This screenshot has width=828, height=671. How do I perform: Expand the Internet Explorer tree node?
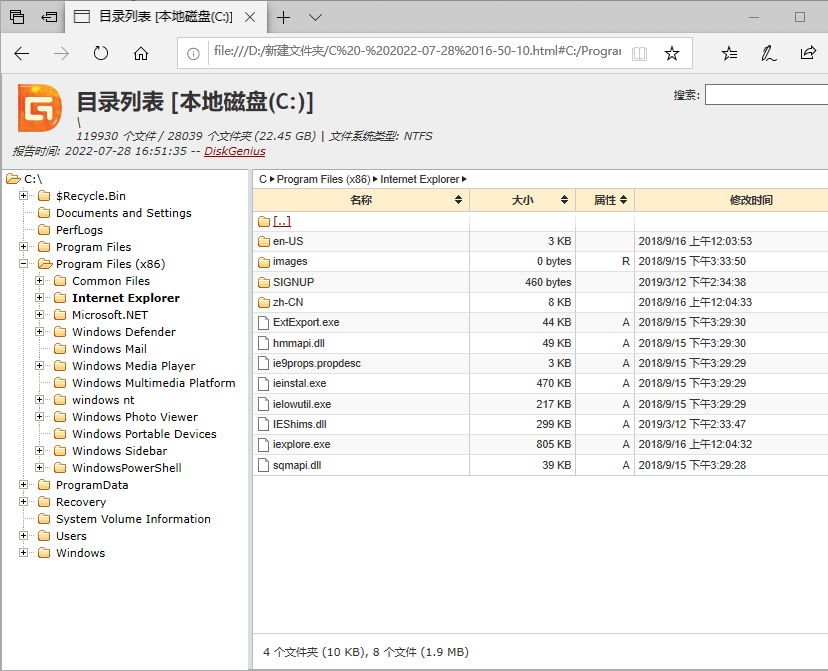point(40,298)
